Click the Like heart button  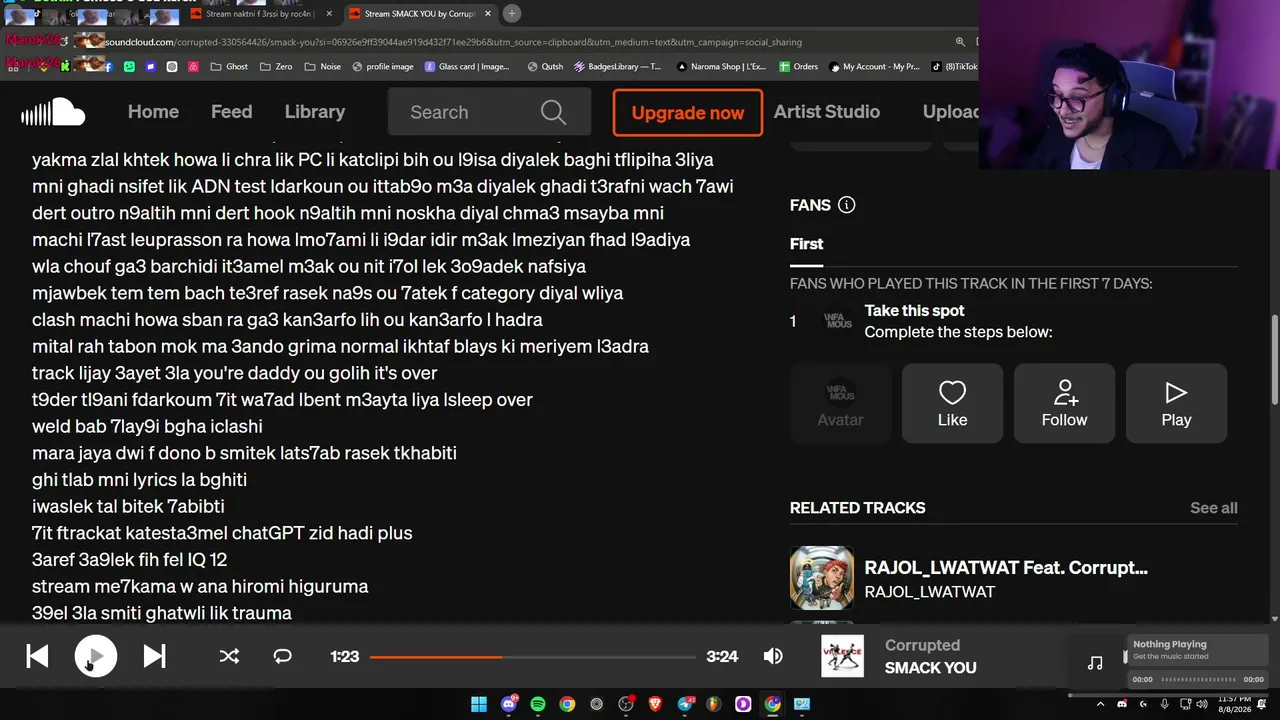click(x=952, y=403)
